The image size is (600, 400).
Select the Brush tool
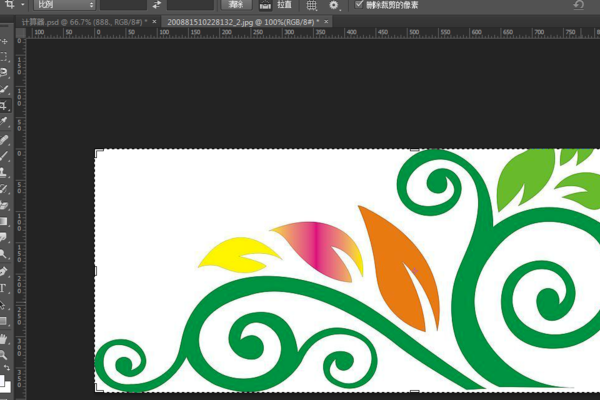click(x=4, y=156)
